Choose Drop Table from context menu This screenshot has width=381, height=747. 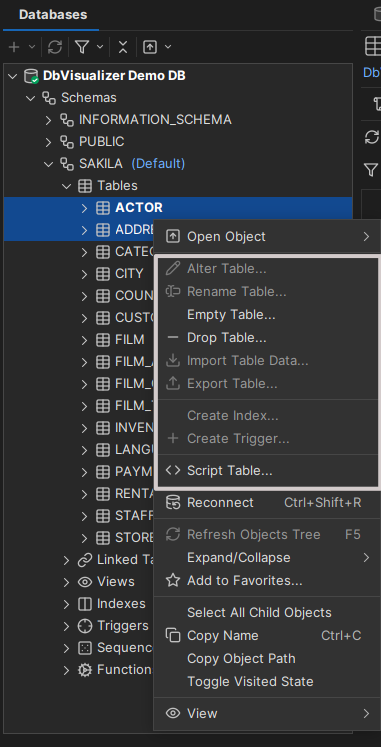[268, 338]
